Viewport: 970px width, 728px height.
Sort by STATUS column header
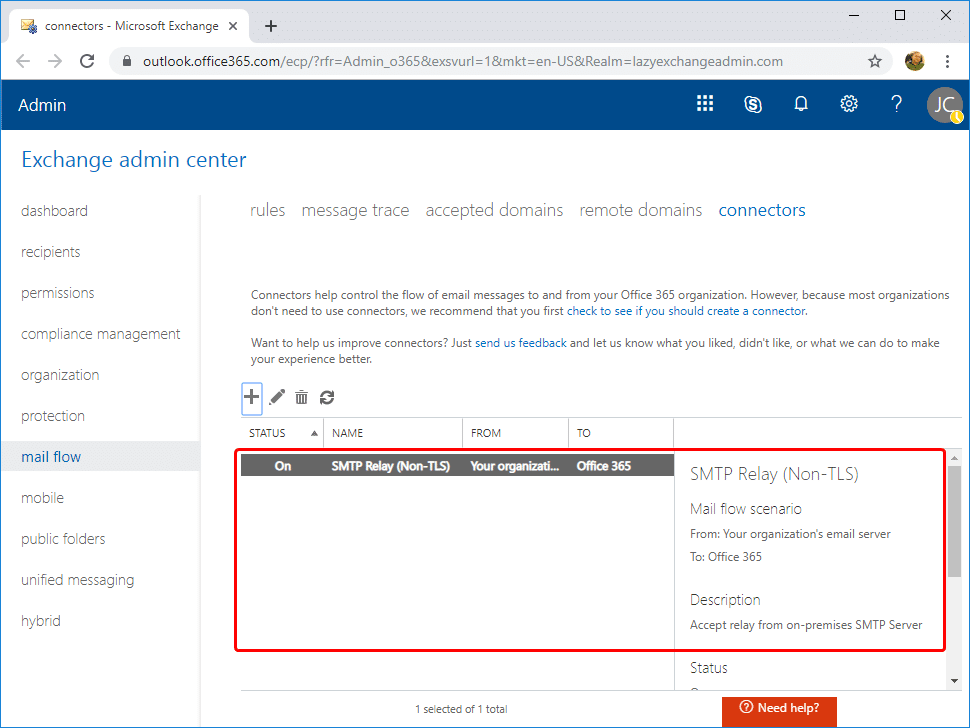pos(282,433)
